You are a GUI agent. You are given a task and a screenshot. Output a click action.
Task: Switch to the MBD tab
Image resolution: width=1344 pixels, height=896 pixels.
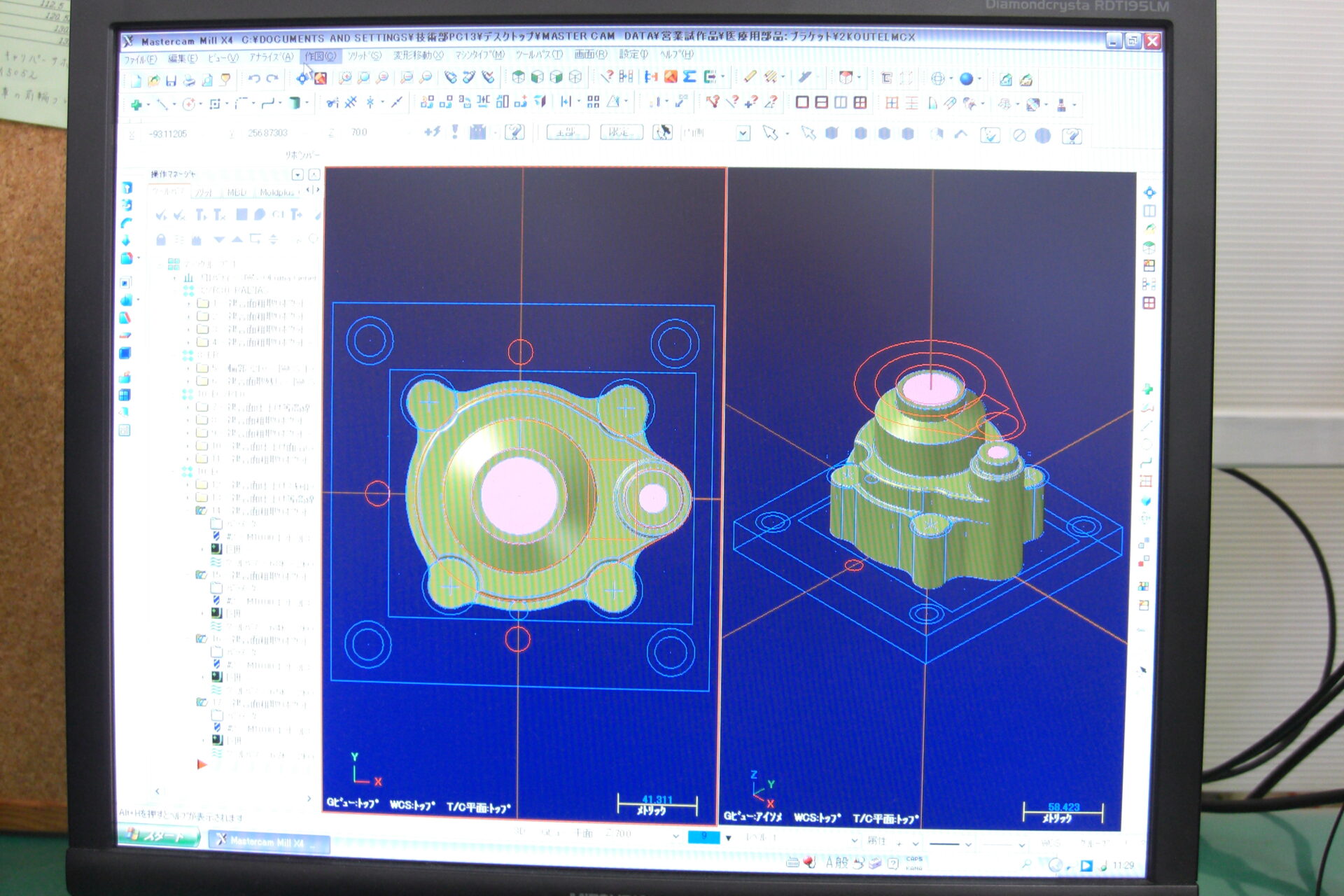[x=237, y=192]
